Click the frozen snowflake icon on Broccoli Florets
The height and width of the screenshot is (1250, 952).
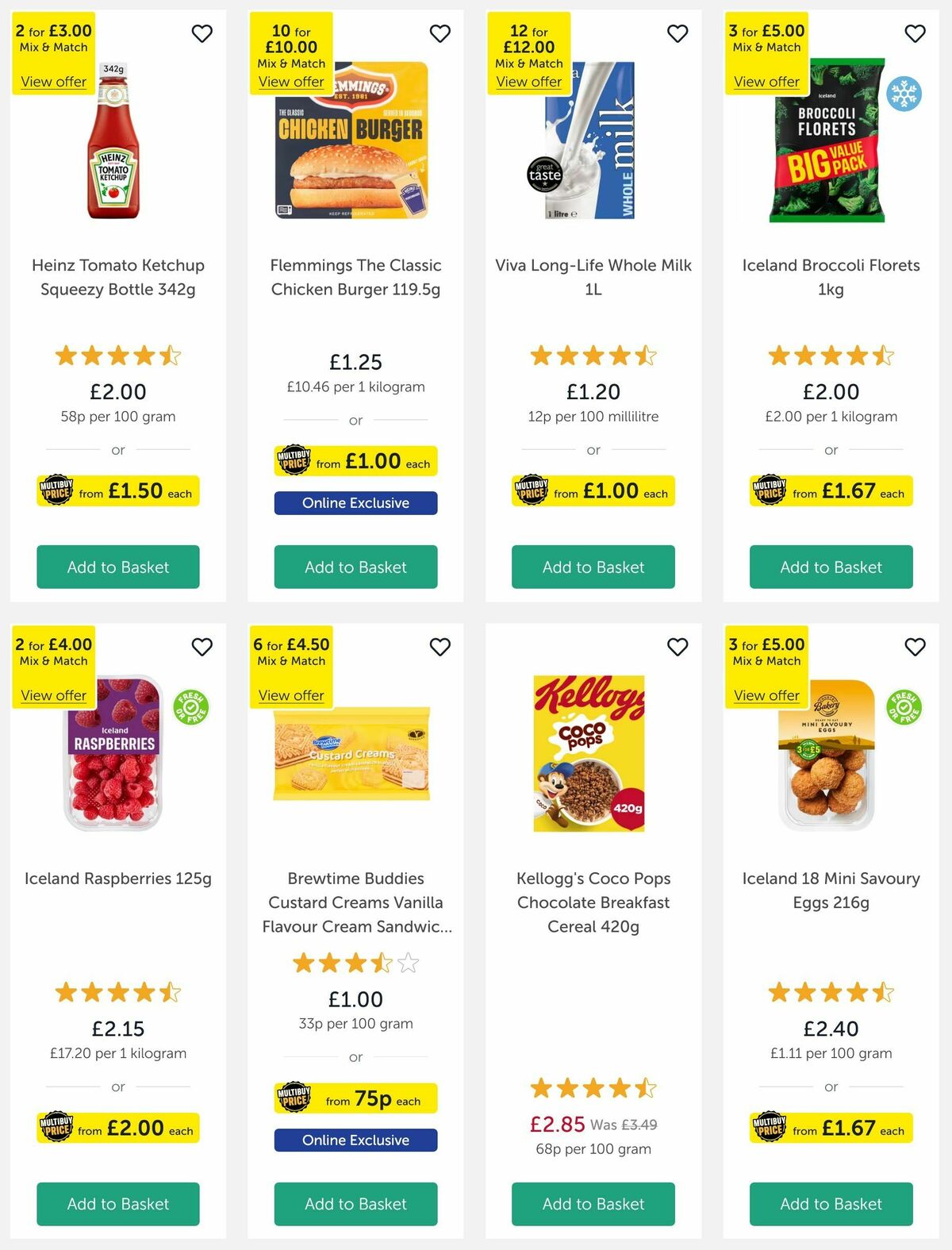tap(903, 93)
